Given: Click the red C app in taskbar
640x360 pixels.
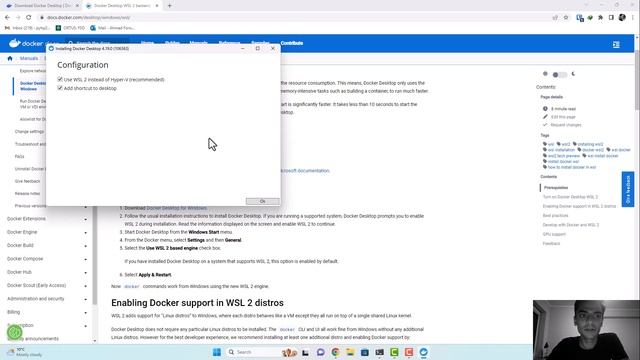Looking at the screenshot, I should tap(409, 352).
